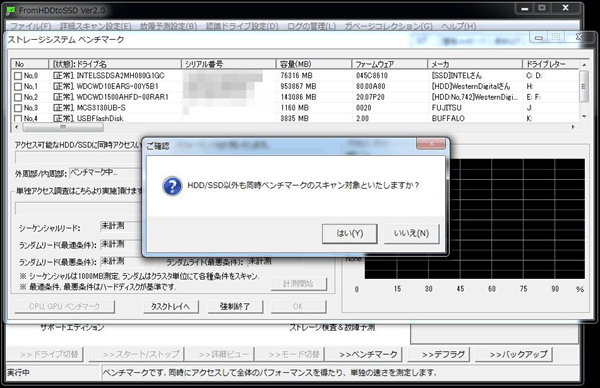Tick the No.1 WDCWD10EARS checkbox
Viewport: 600px width, 388px height.
18,86
